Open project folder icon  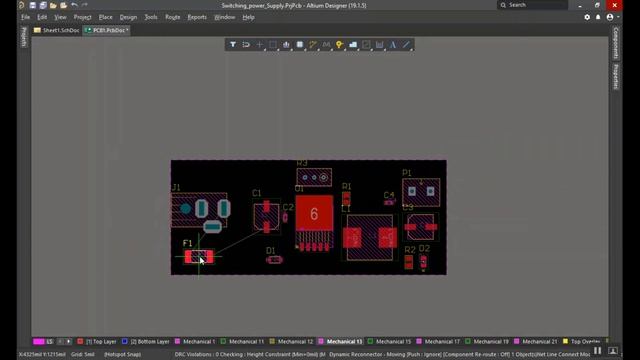(63, 5)
